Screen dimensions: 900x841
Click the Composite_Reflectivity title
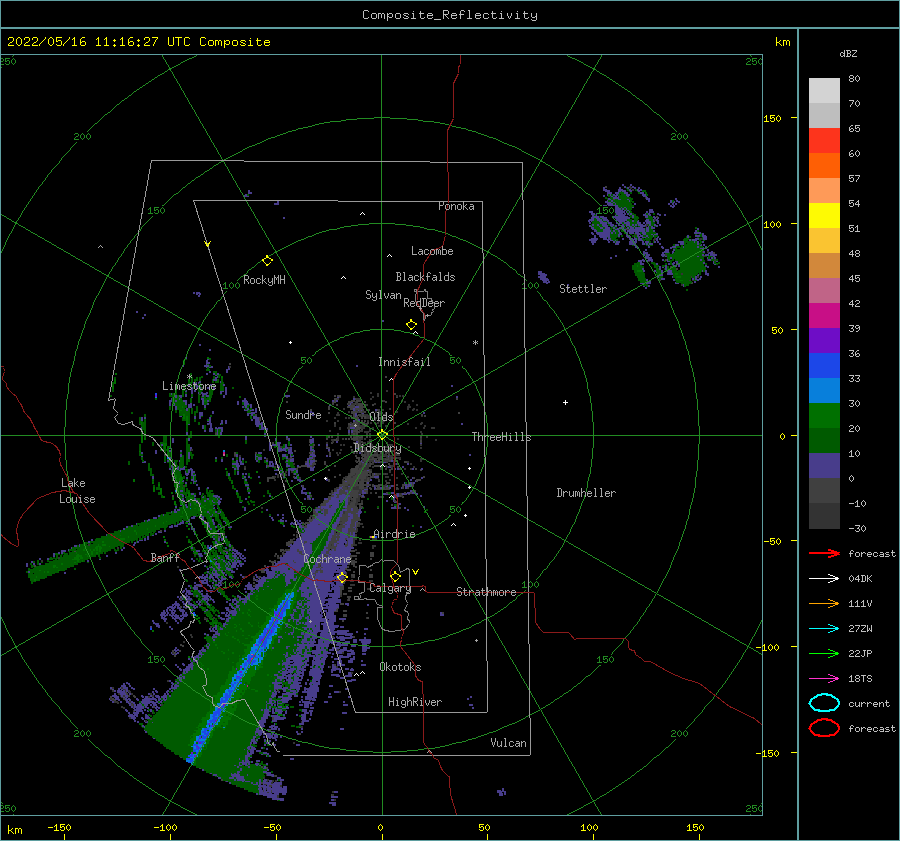point(450,15)
